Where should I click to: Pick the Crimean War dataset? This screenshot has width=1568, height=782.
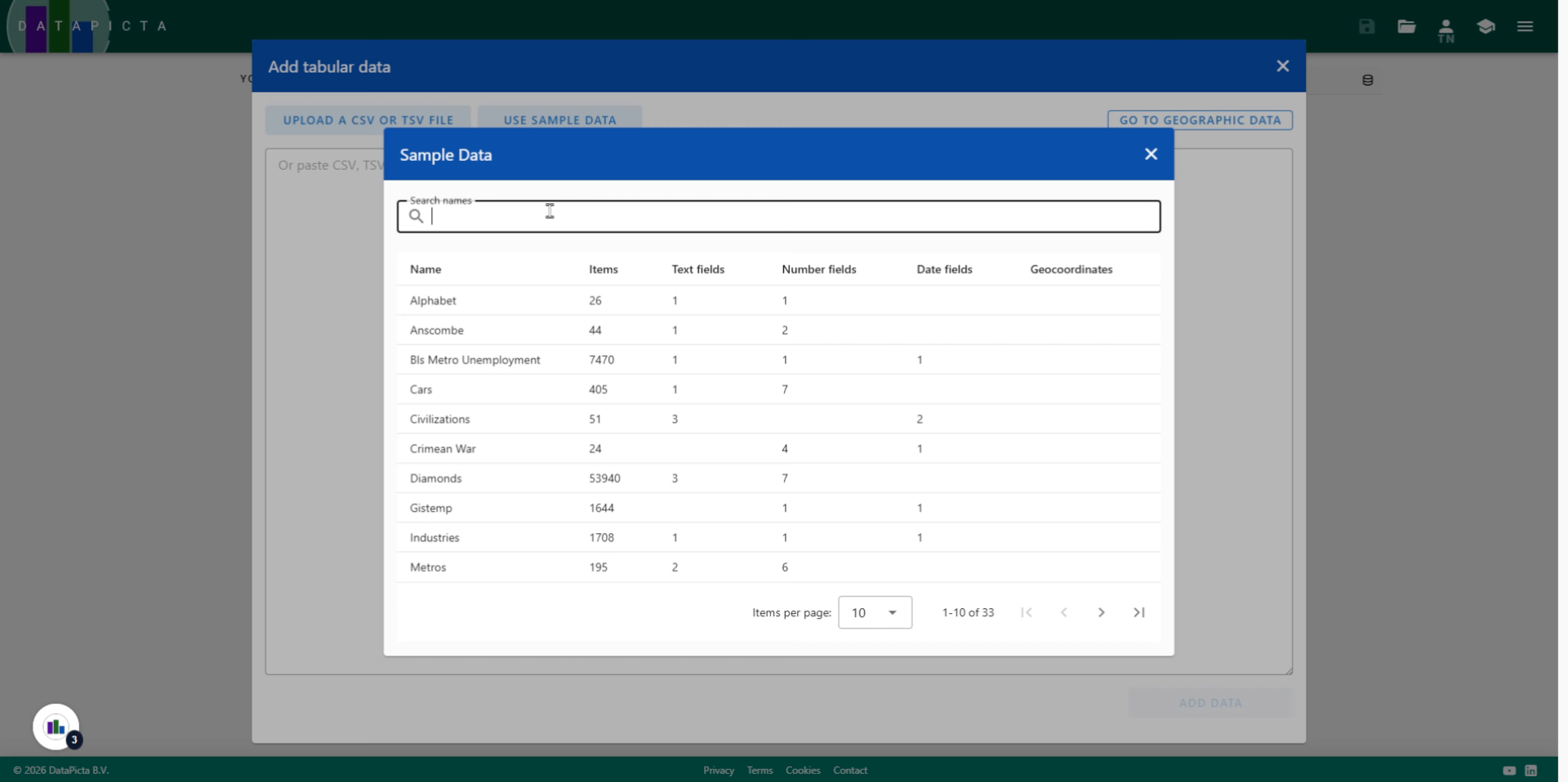click(x=443, y=449)
